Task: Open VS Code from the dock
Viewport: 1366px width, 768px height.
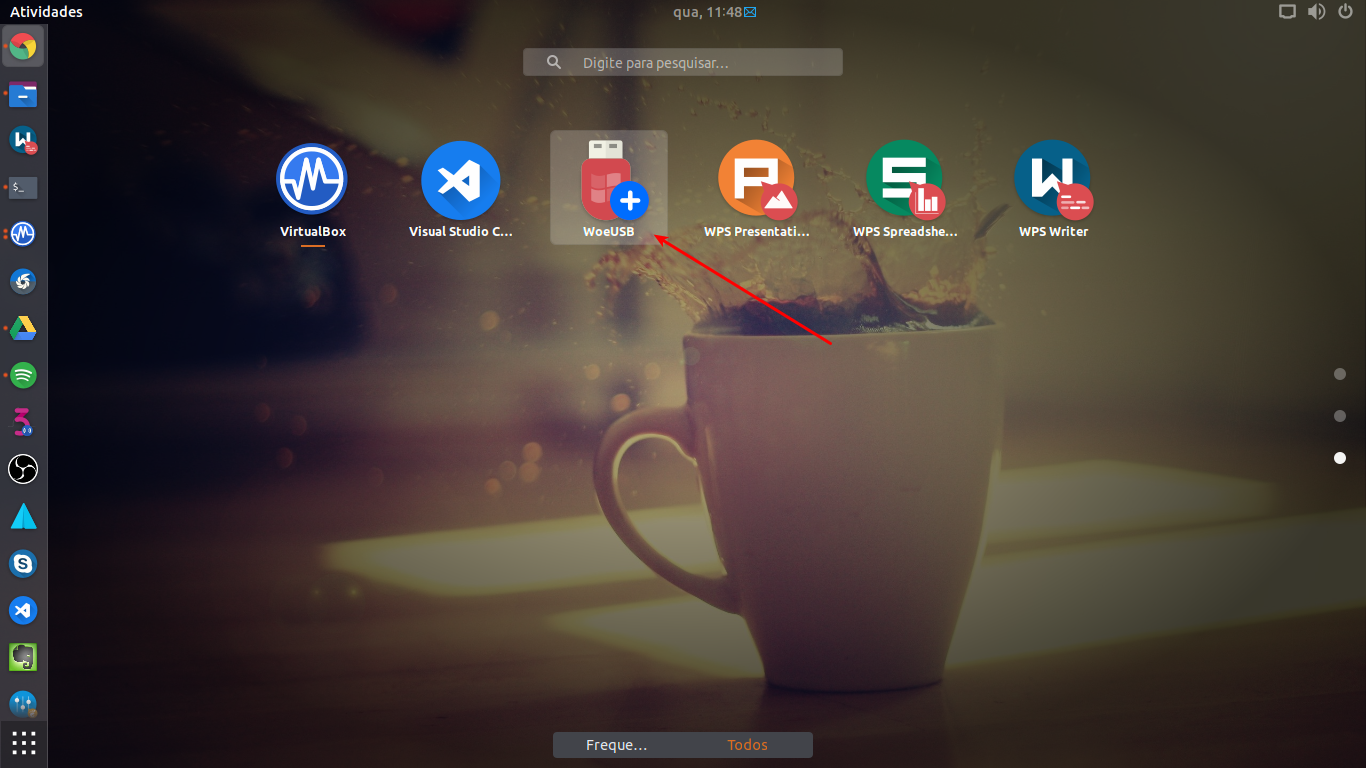Action: coord(23,610)
